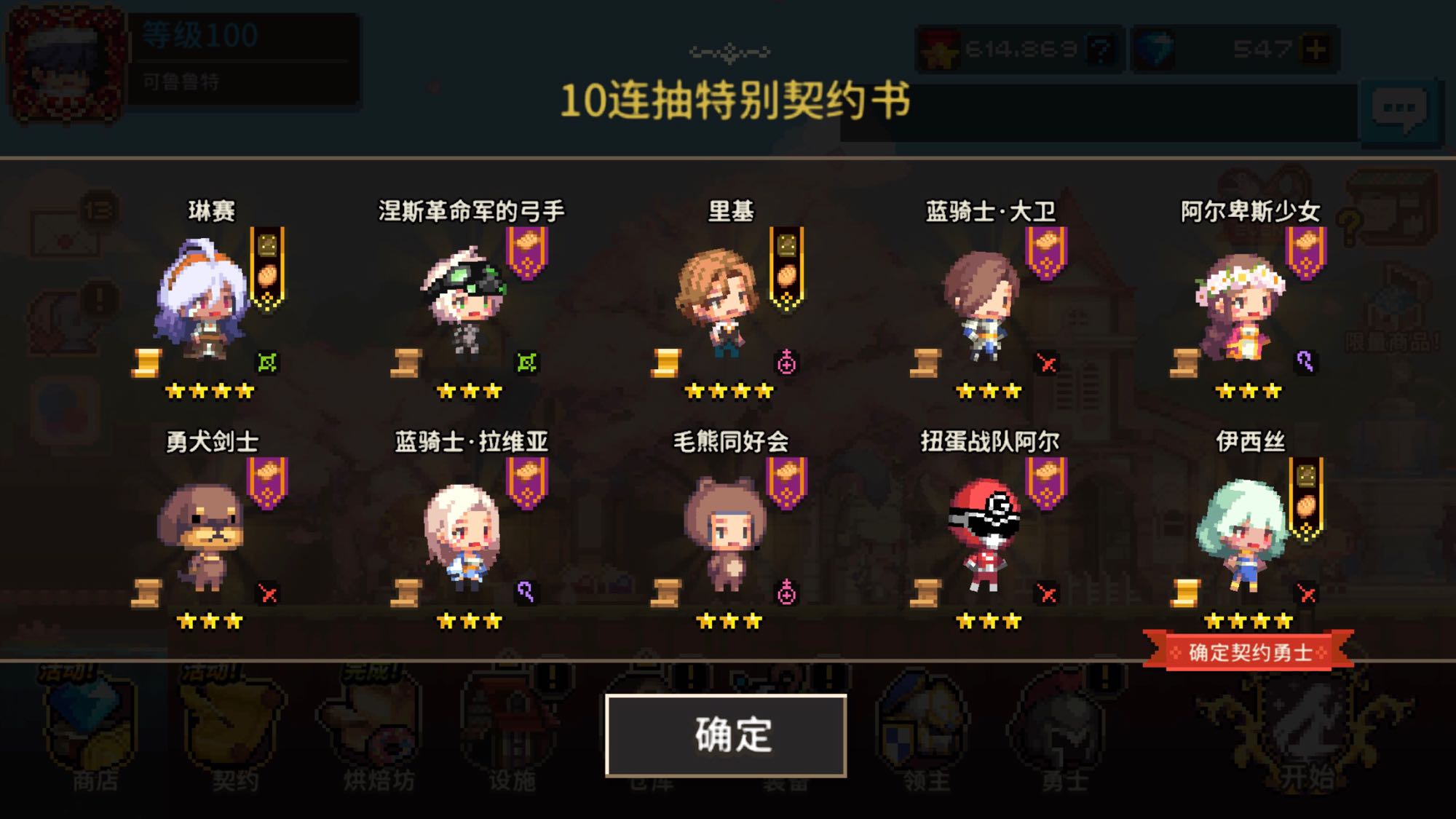Click the purple bread banner above 涅斯革命军的弓手
This screenshot has width=1456, height=819.
tap(527, 253)
